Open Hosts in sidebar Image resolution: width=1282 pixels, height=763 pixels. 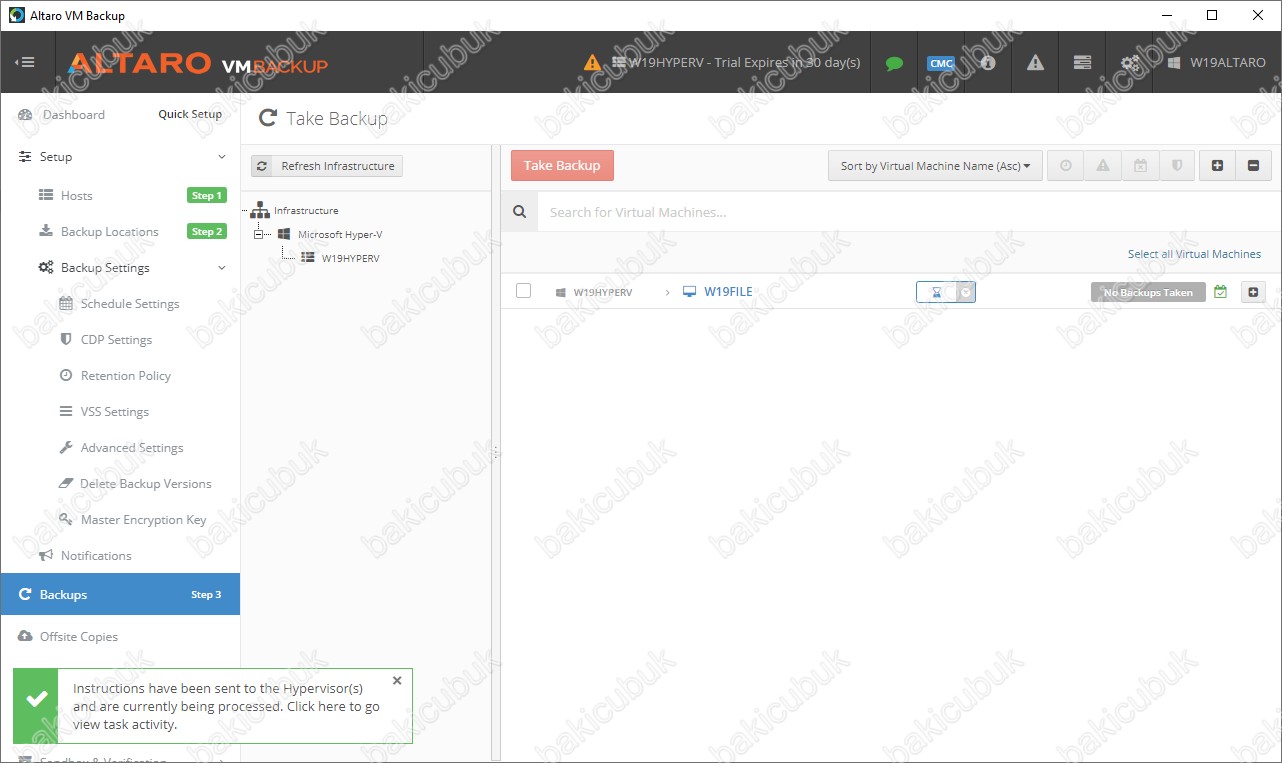[76, 196]
